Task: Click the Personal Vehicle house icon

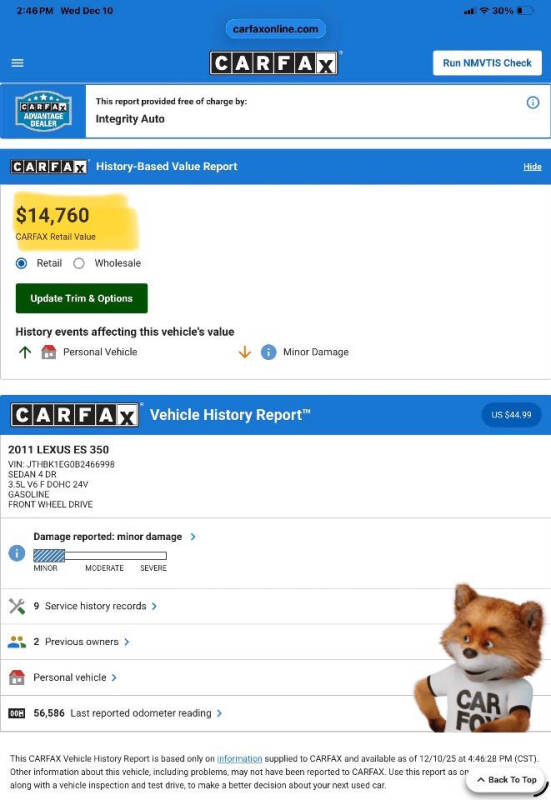Action: 48,352
